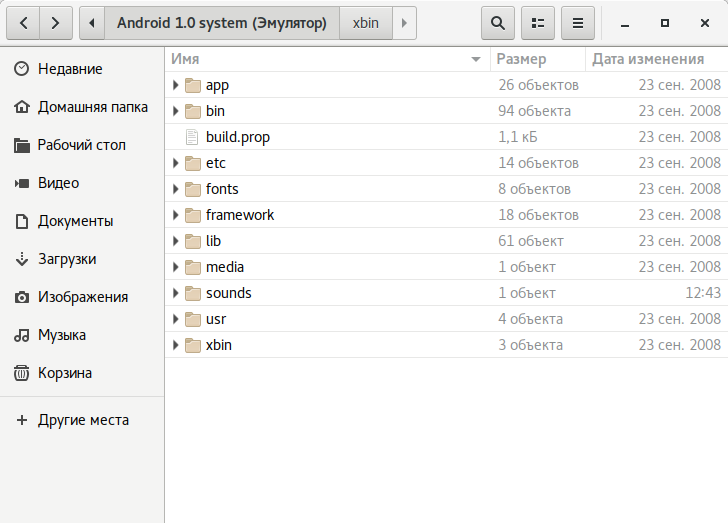The width and height of the screenshot is (728, 523).
Task: Open Рабочий стол location
Action: pyautogui.click(x=82, y=145)
